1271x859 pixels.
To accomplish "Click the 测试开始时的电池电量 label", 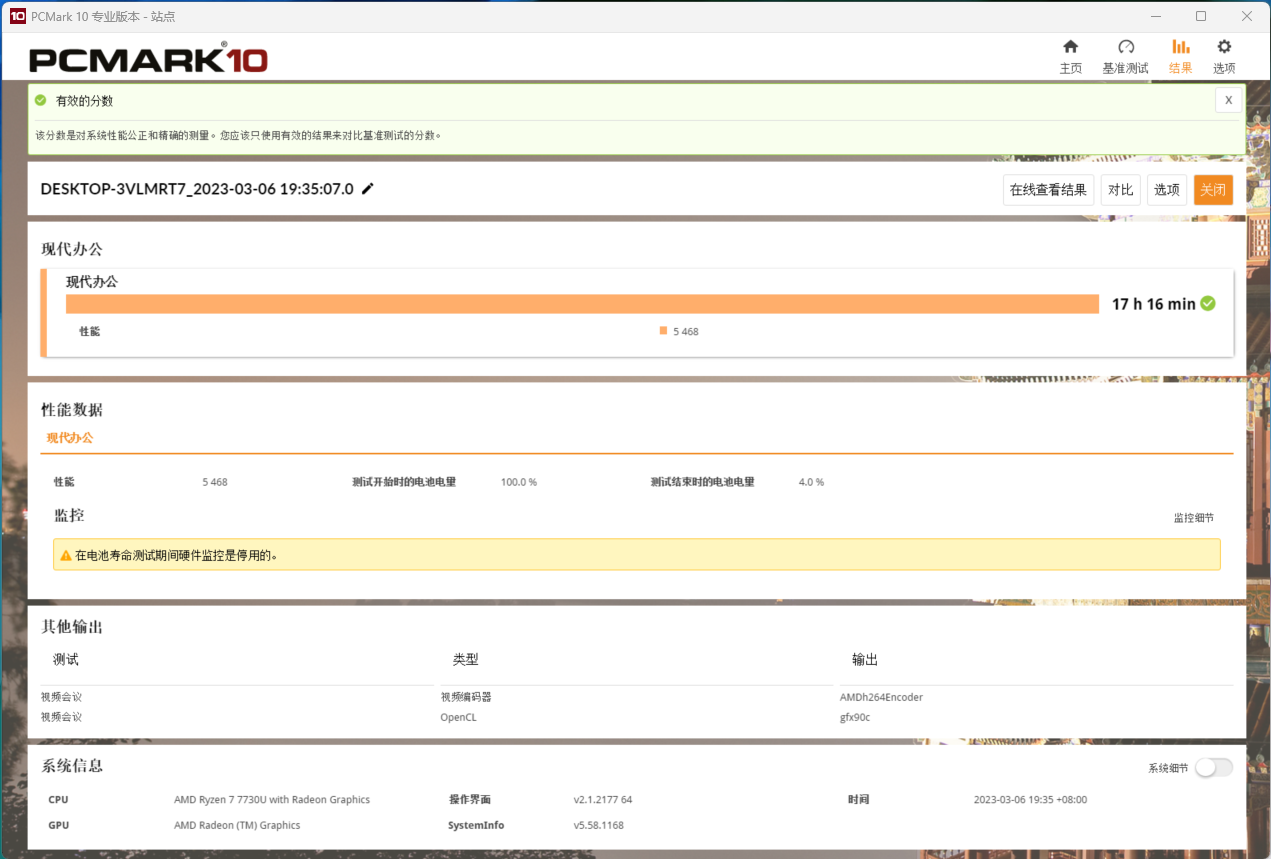I will [x=404, y=482].
